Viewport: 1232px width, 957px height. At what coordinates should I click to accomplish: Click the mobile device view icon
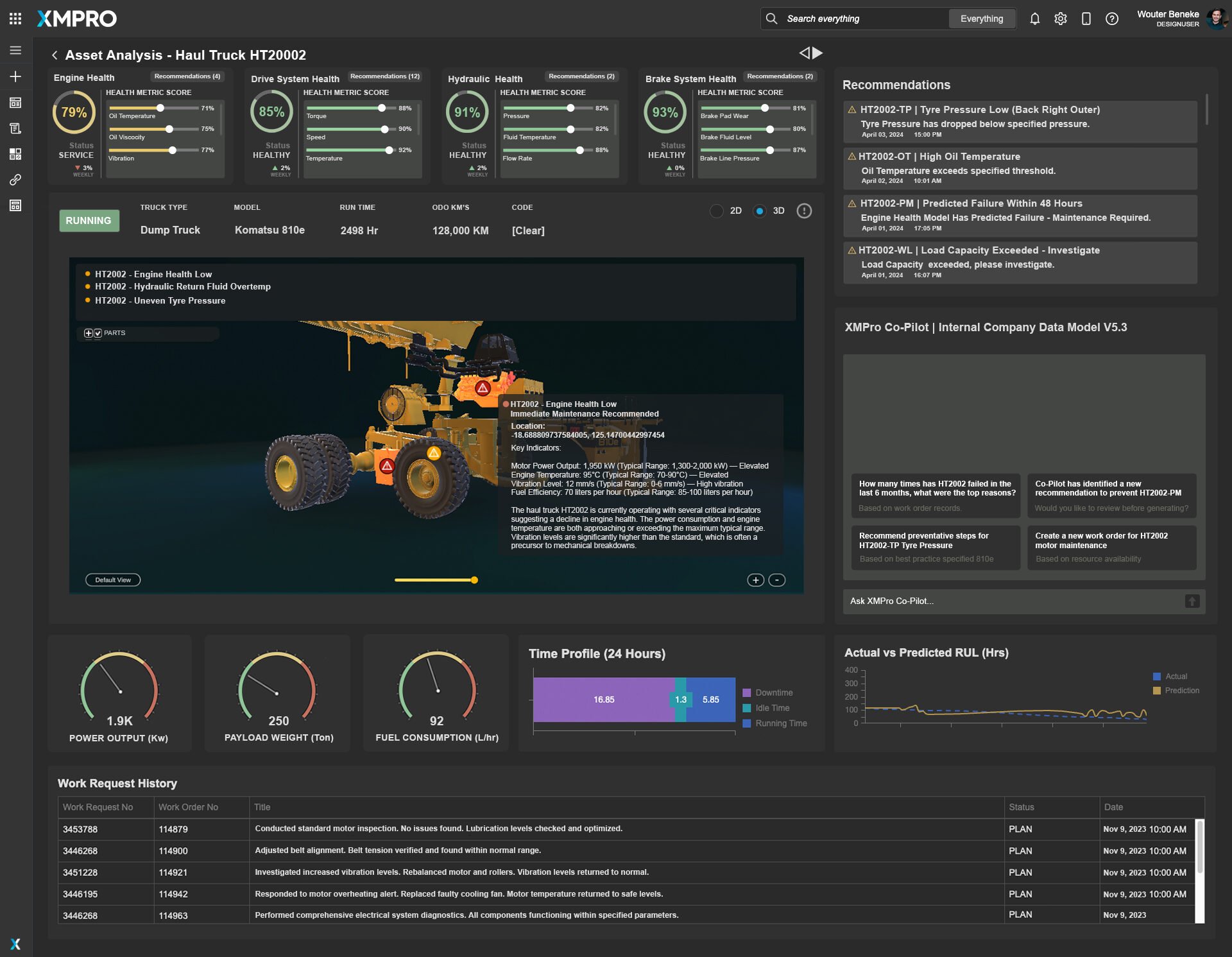point(1086,19)
